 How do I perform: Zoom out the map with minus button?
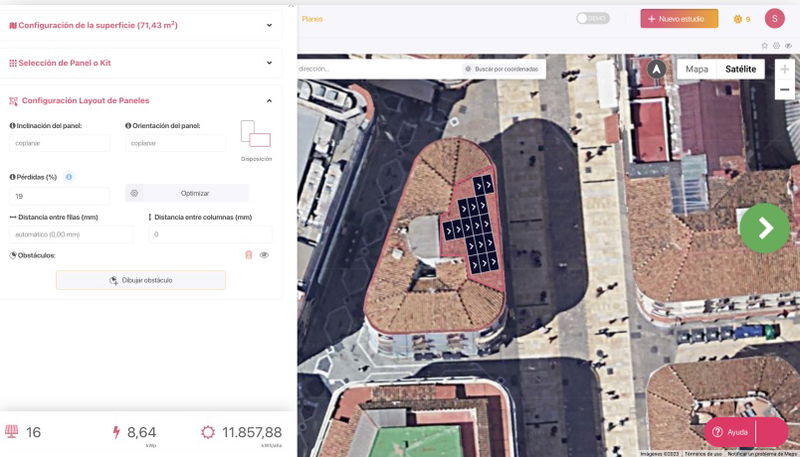pos(784,90)
